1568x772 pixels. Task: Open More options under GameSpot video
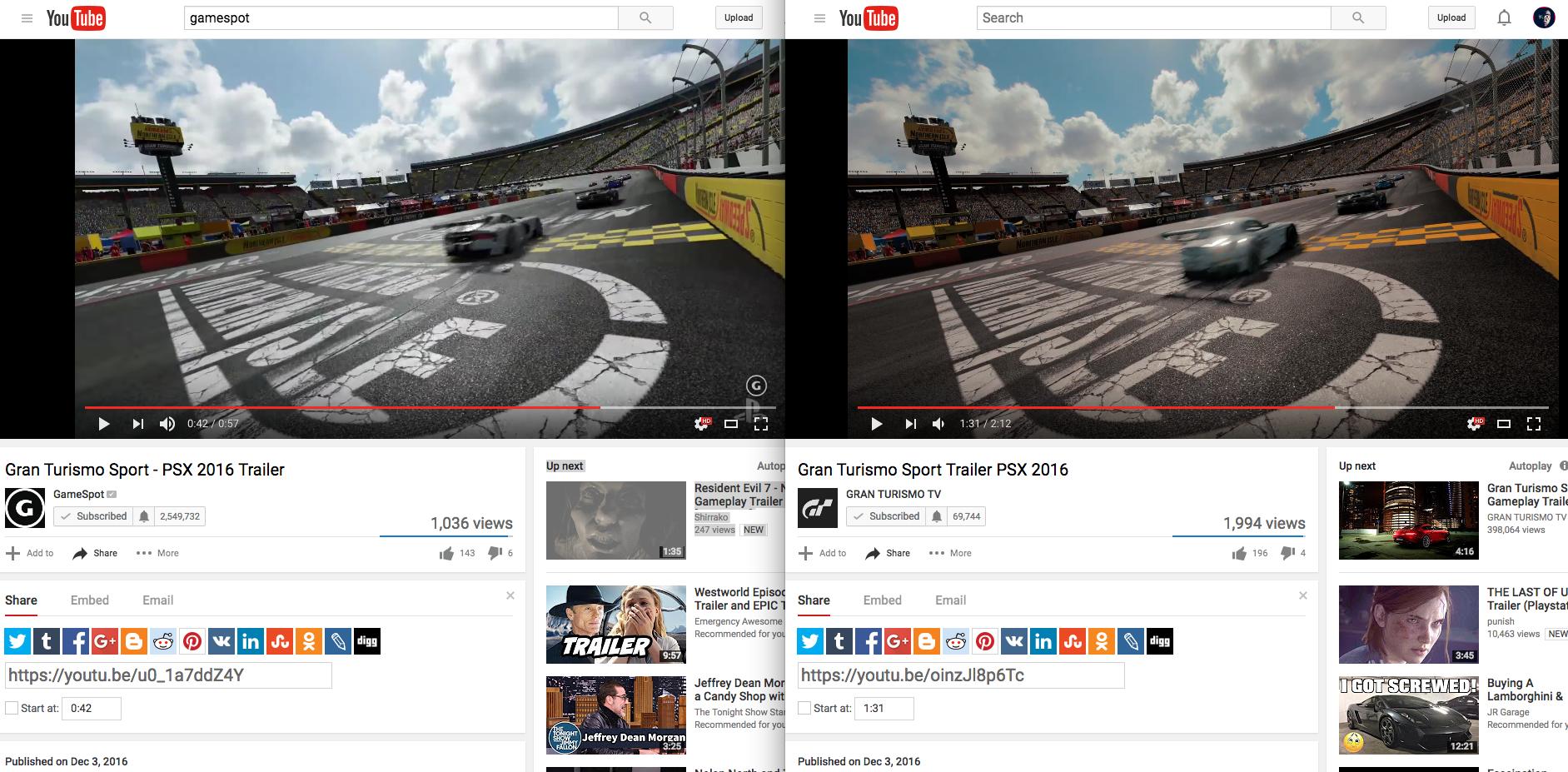(x=157, y=553)
